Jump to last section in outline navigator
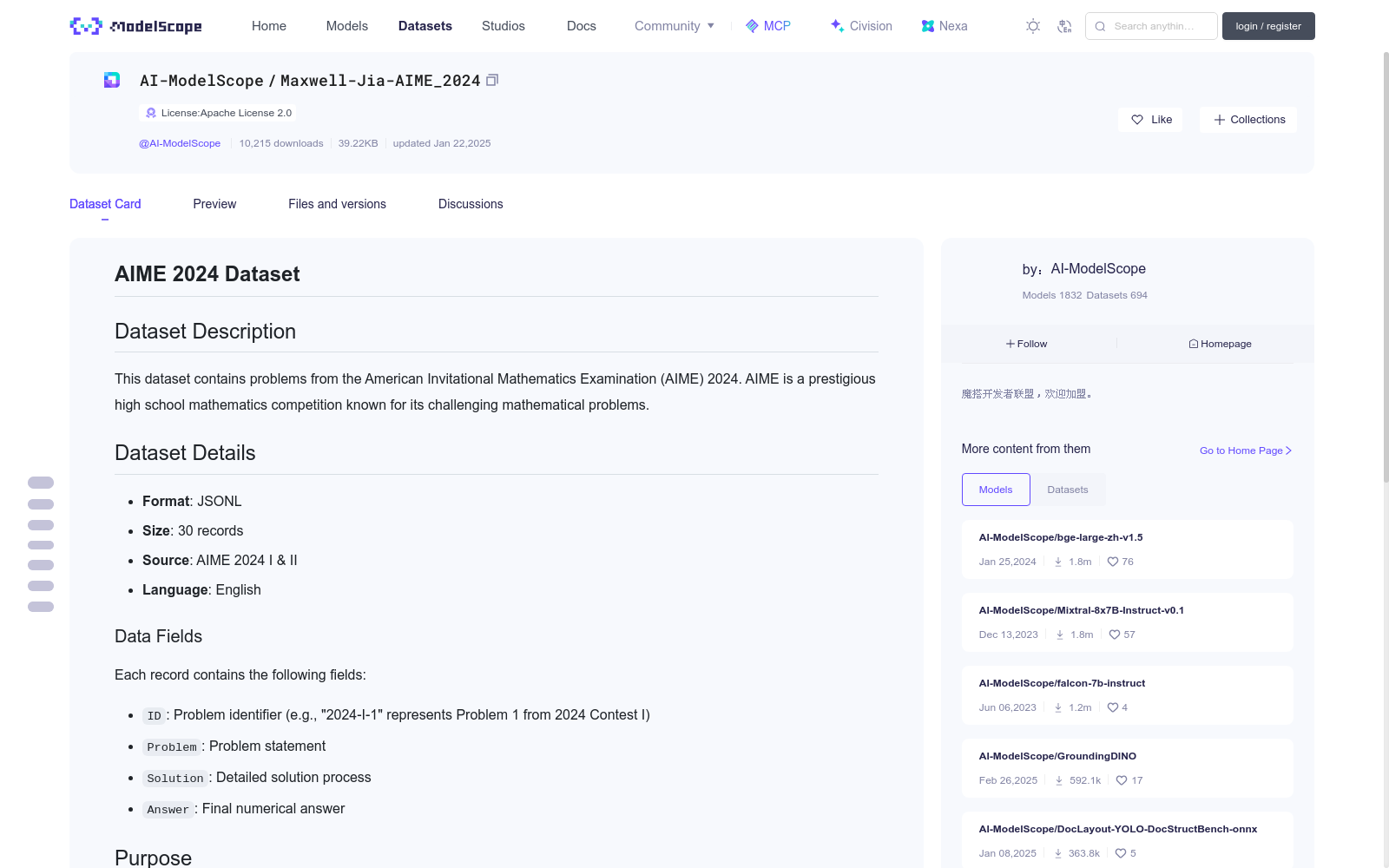 click(41, 607)
